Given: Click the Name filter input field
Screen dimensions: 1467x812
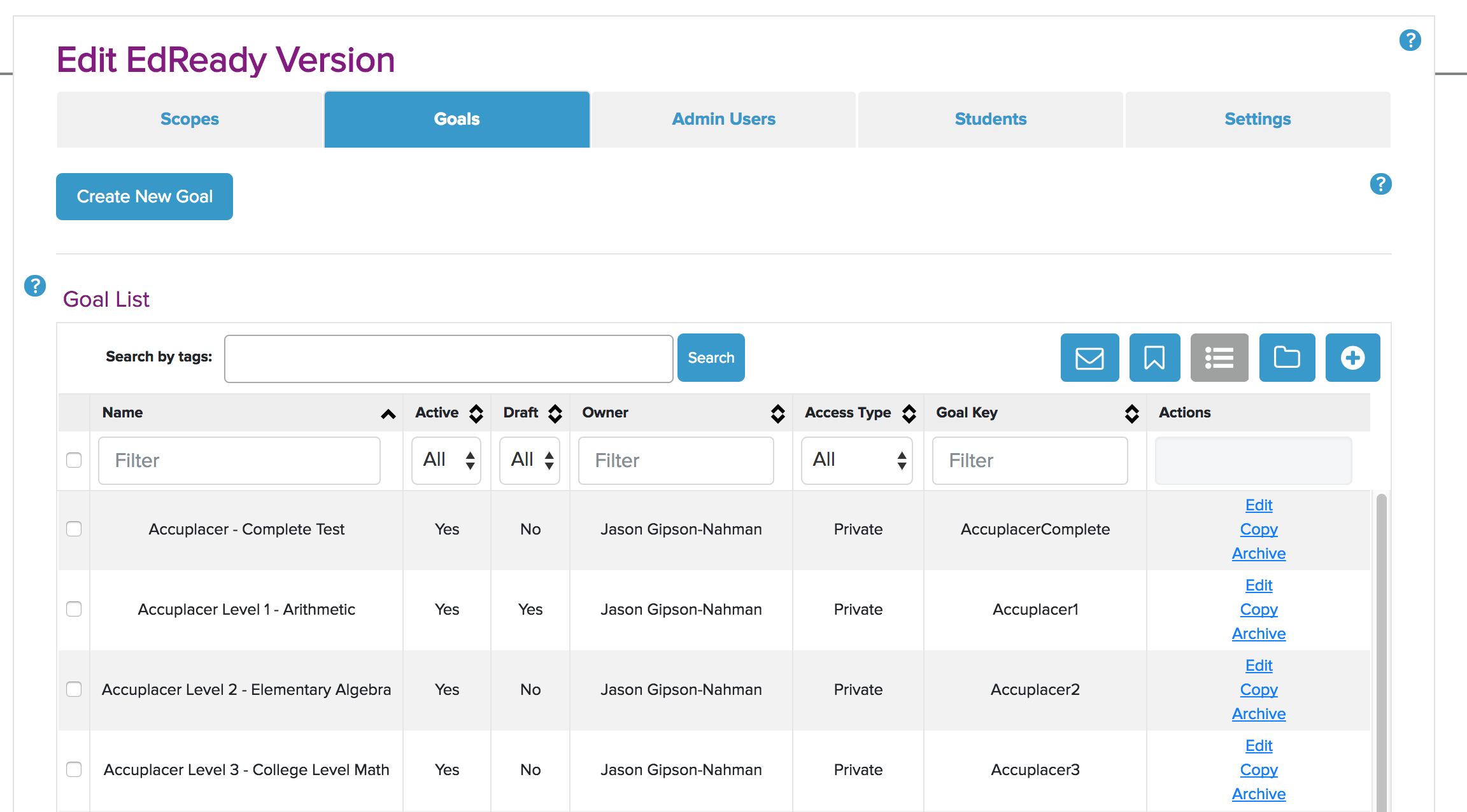Looking at the screenshot, I should [239, 460].
